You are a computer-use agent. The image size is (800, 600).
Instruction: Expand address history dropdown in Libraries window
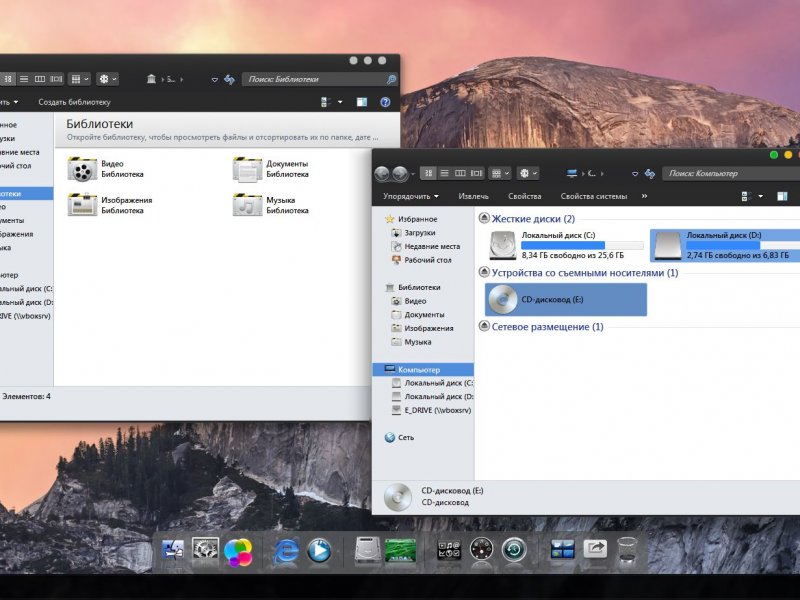coord(215,80)
